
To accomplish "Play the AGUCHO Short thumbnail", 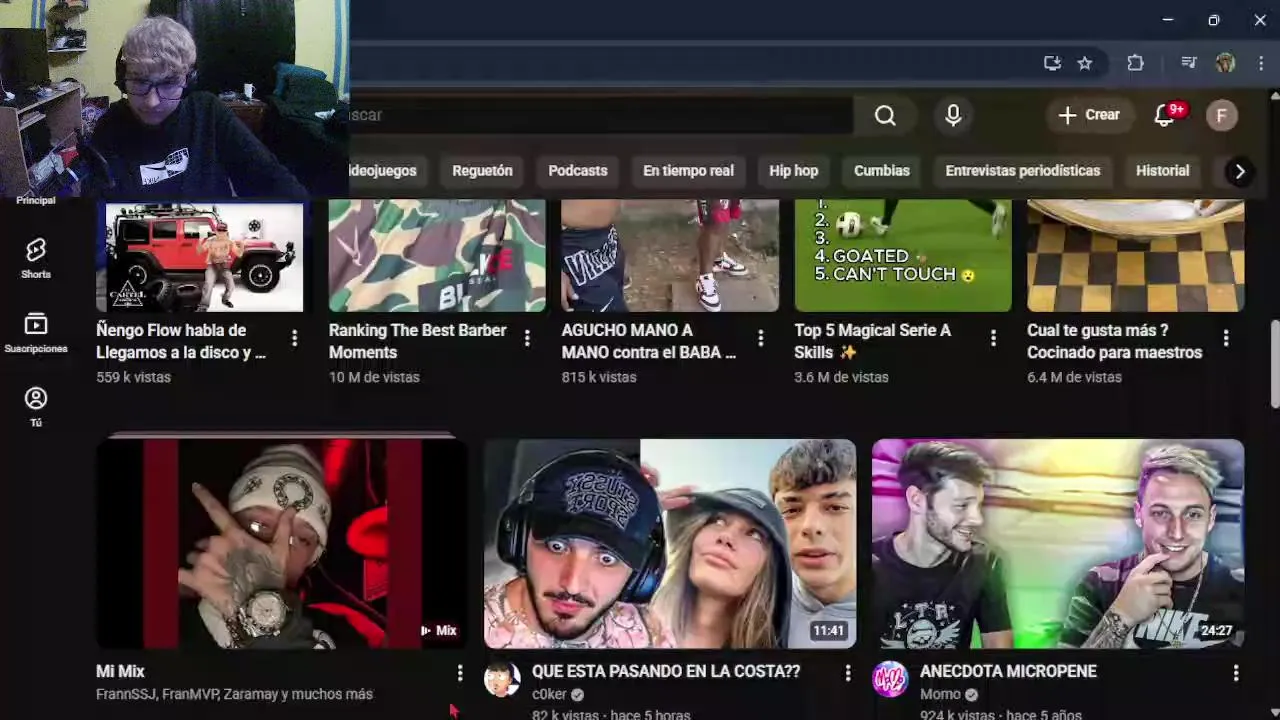I will point(670,256).
